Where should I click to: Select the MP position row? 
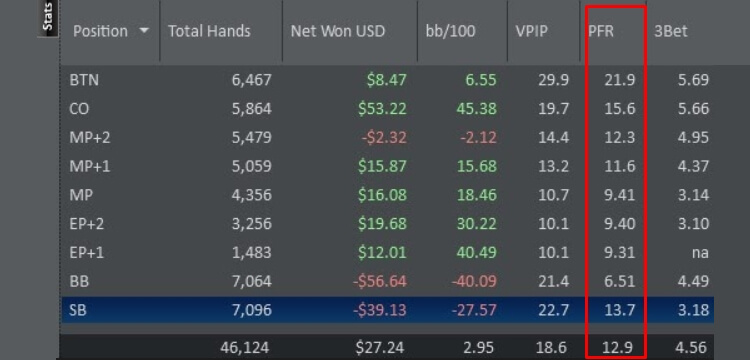(x=387, y=195)
